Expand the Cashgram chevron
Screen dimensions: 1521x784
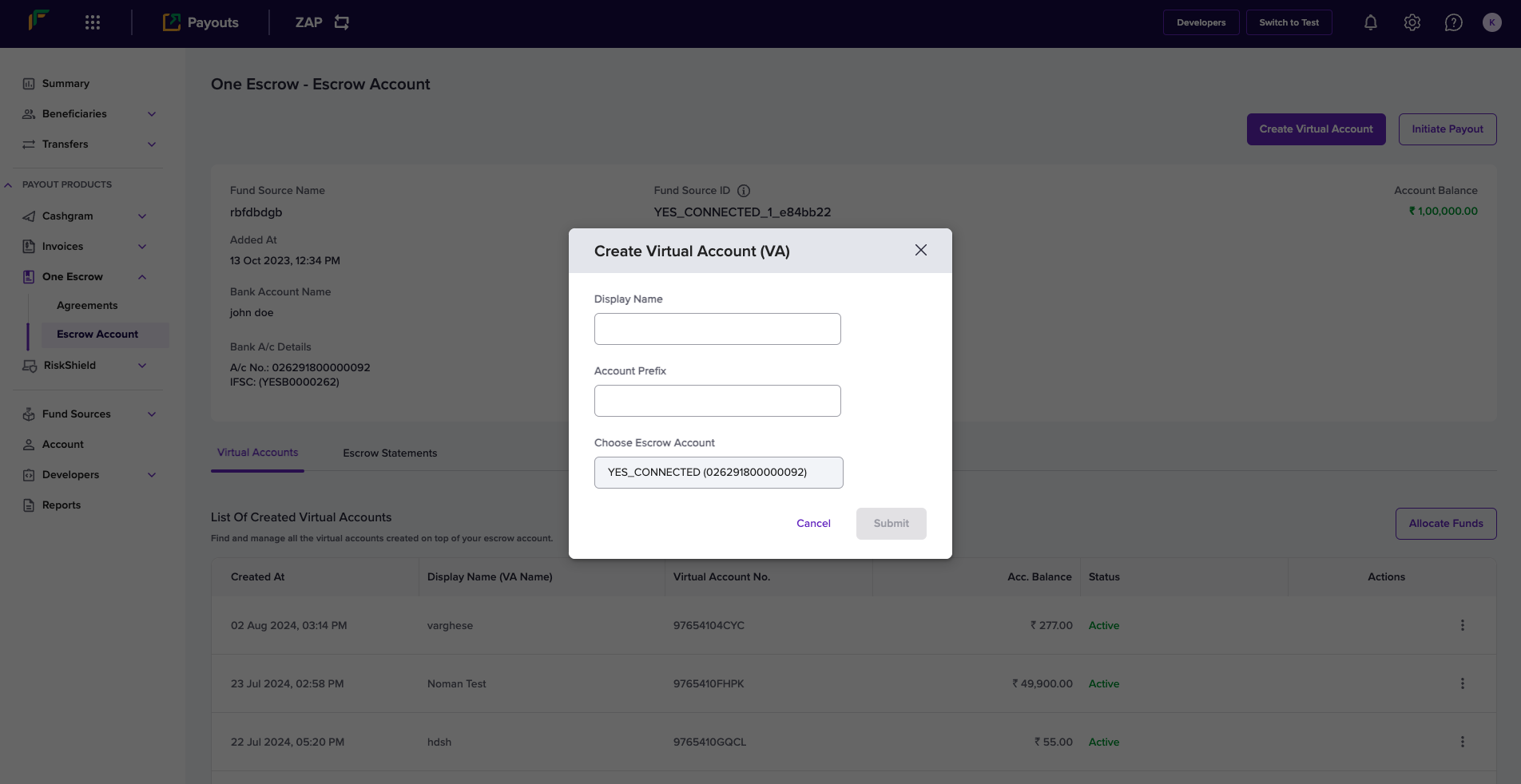pyautogui.click(x=142, y=216)
